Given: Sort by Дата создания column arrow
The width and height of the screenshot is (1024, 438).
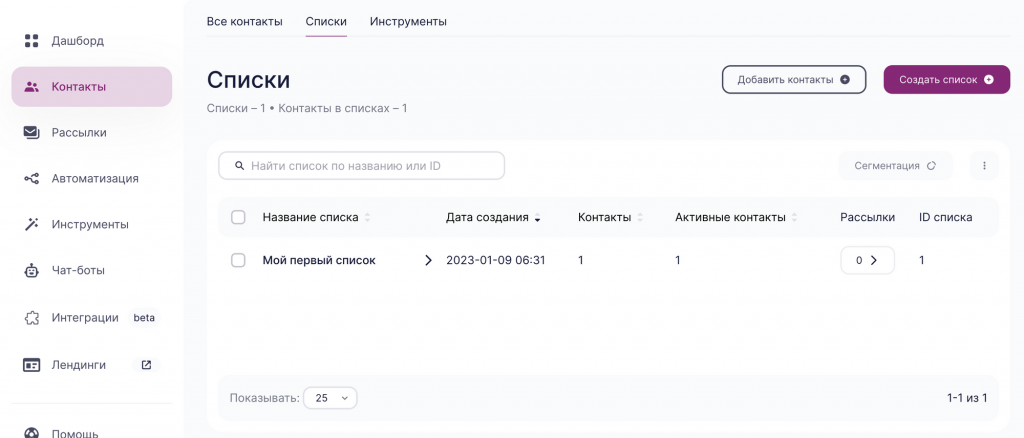Looking at the screenshot, I should pos(537,218).
